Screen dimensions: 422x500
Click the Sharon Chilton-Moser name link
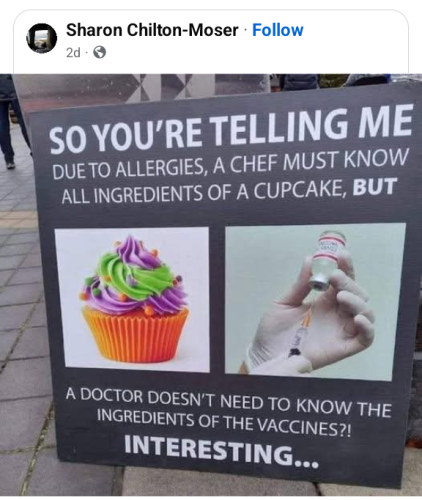pos(152,30)
